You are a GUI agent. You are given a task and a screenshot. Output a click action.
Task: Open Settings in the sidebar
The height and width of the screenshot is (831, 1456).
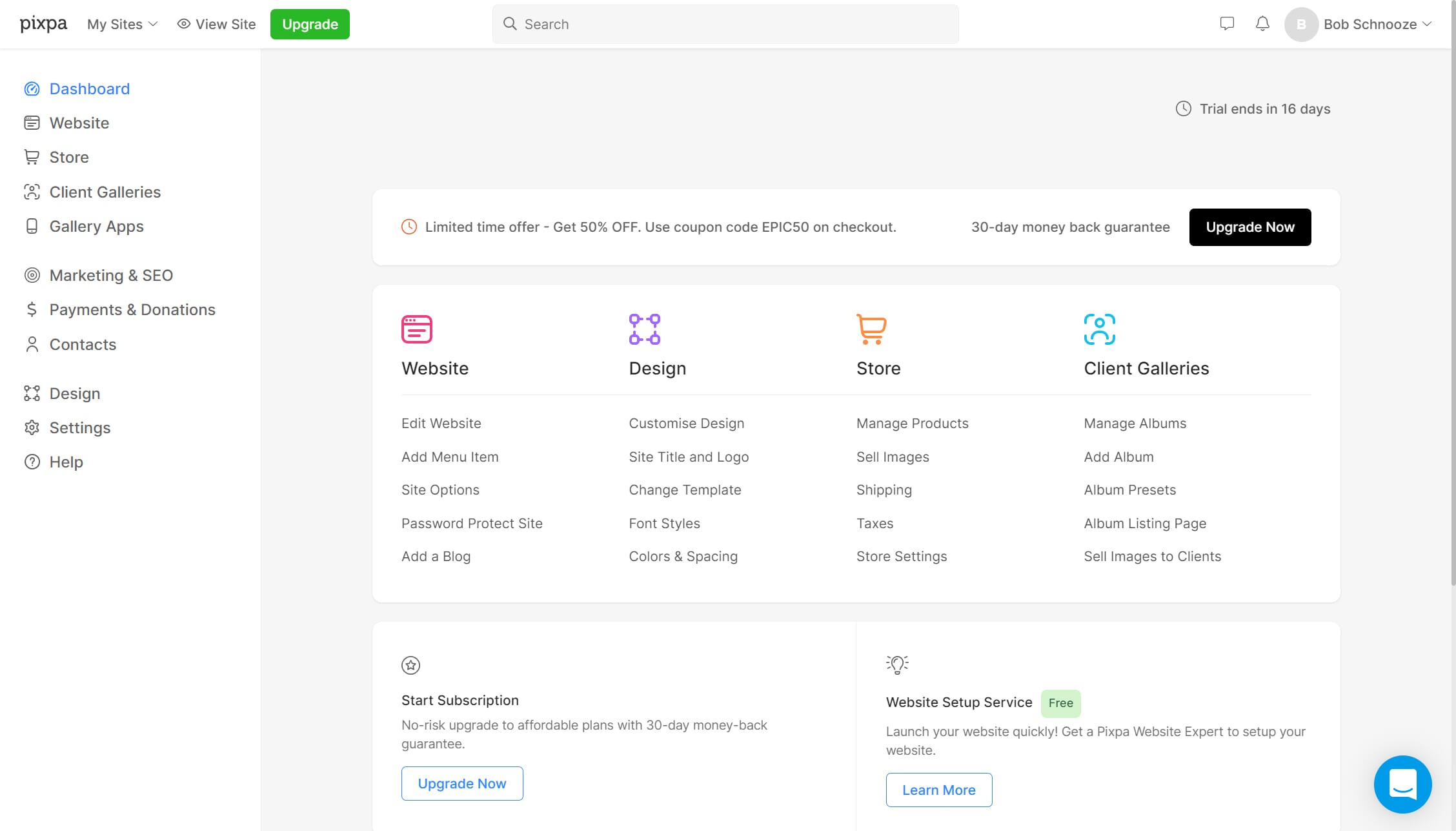80,427
